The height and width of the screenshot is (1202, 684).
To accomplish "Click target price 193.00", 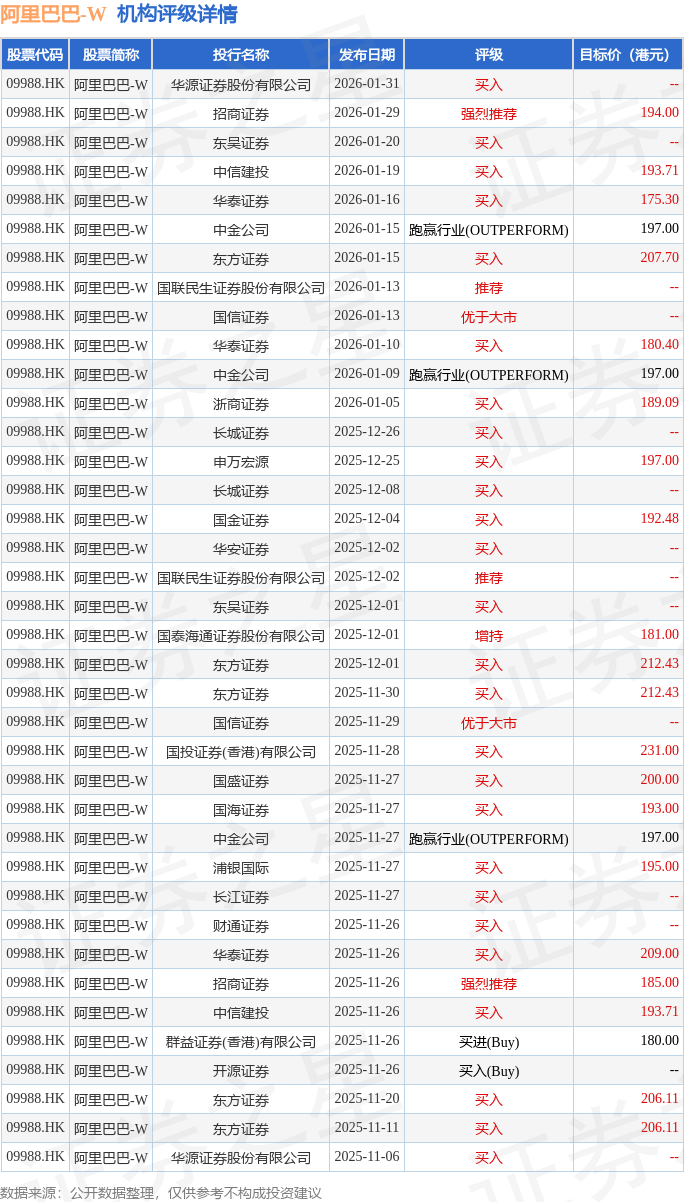I will tap(660, 809).
